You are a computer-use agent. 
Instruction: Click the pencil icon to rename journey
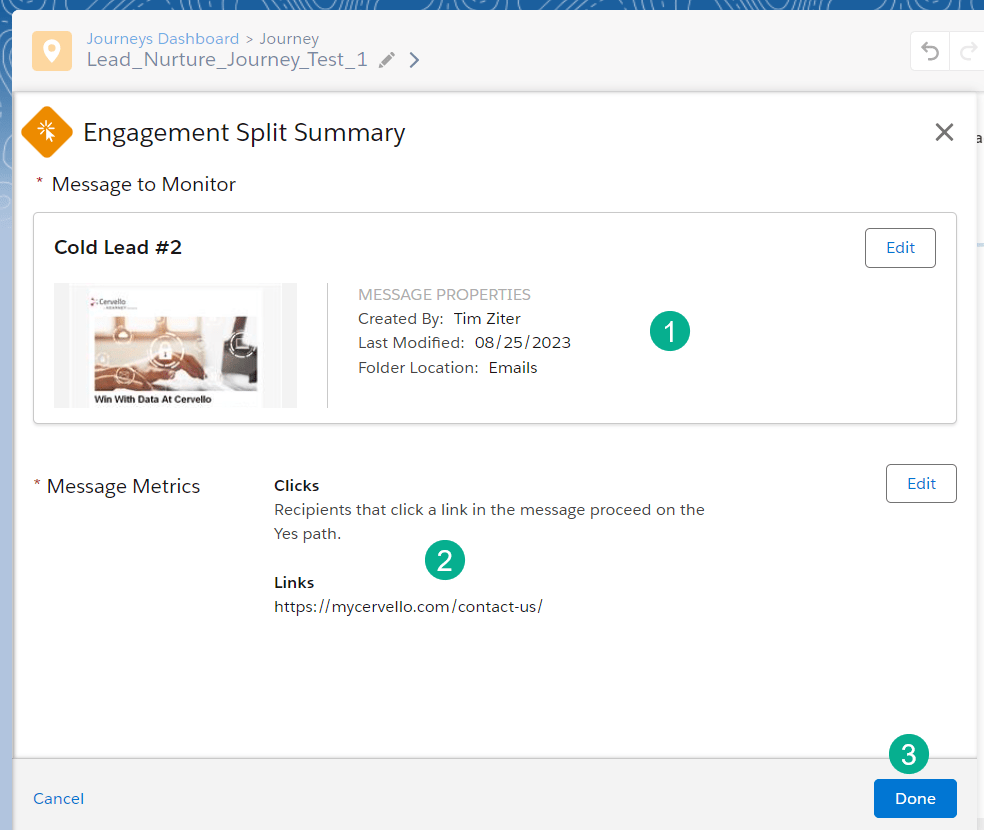387,60
